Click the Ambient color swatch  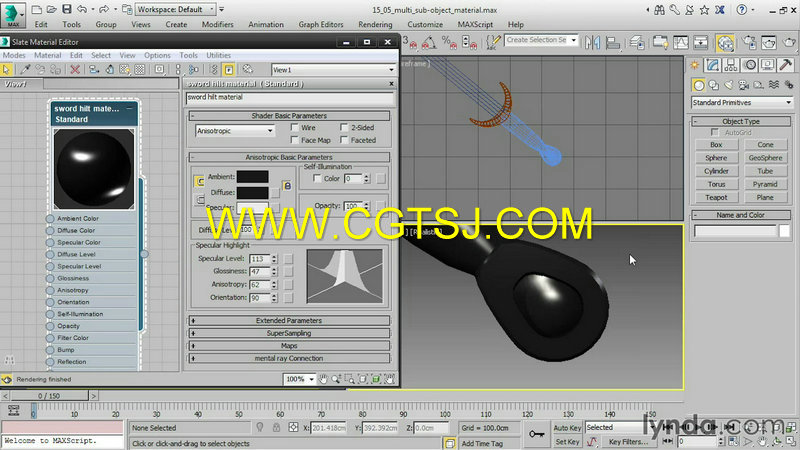tap(253, 177)
